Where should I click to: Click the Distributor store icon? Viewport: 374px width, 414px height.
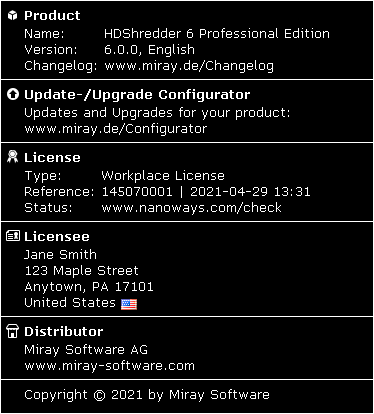(x=13, y=331)
